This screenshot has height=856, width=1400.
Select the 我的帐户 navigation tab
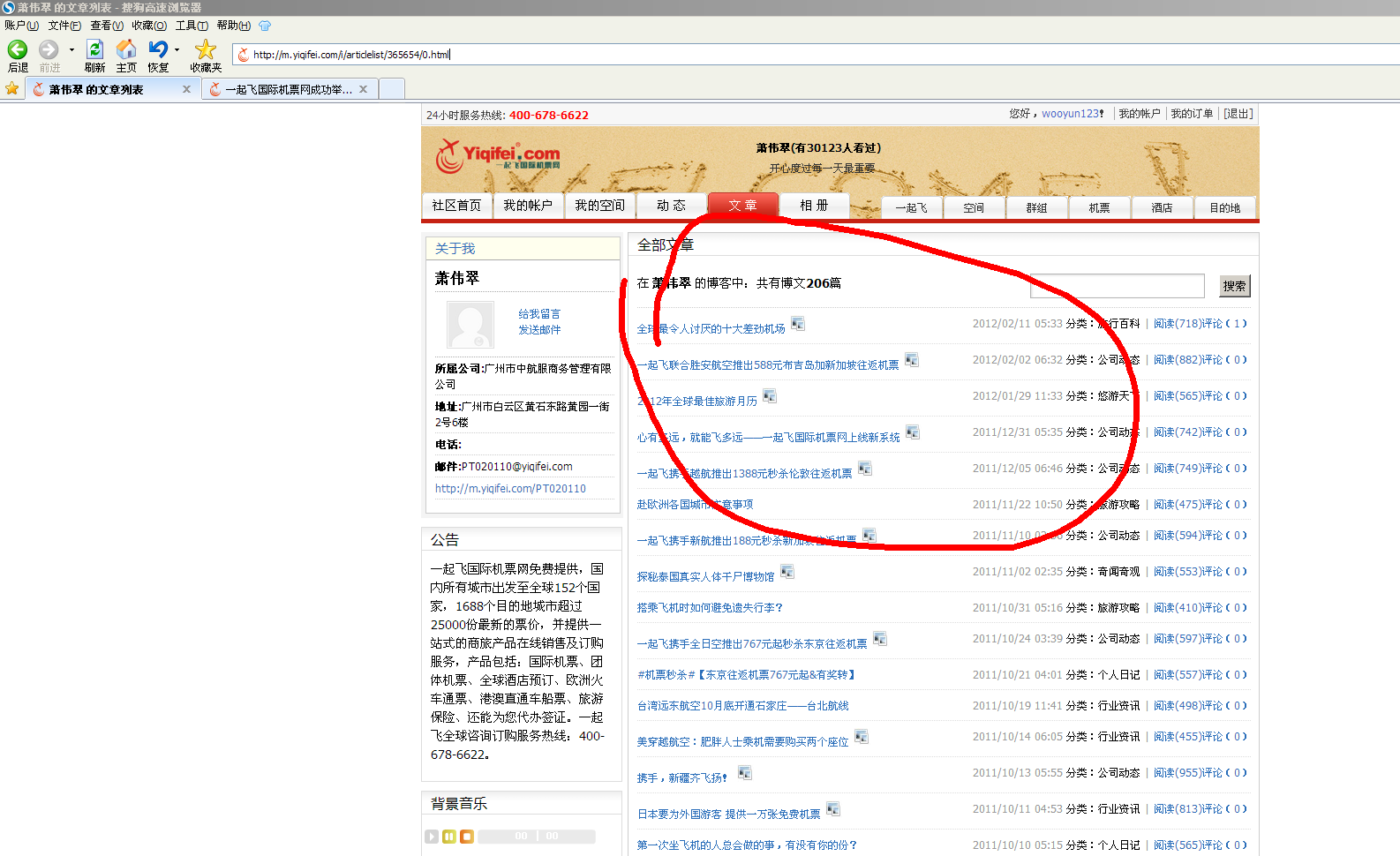(528, 206)
